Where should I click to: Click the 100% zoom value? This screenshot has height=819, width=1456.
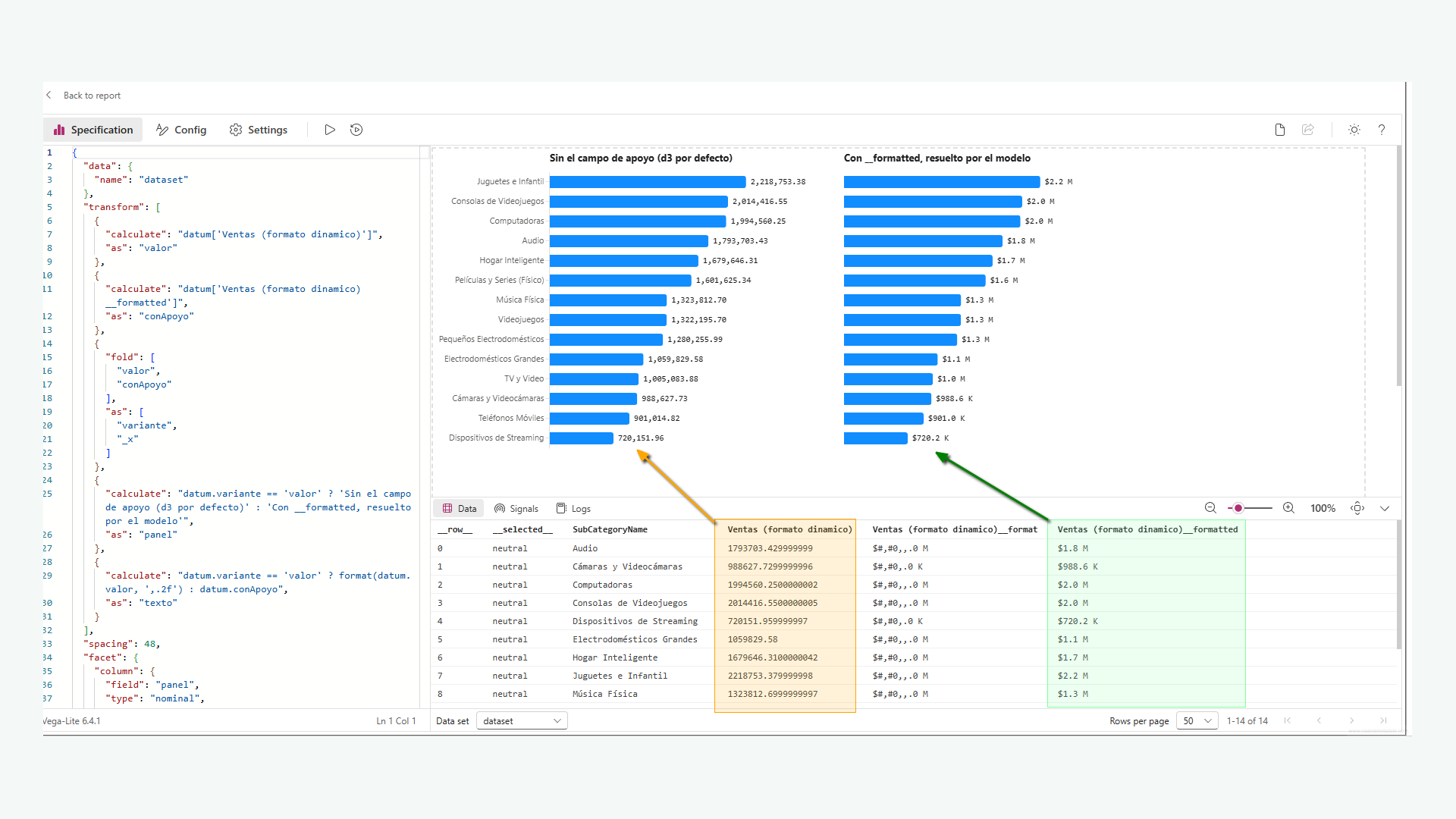coord(1323,508)
